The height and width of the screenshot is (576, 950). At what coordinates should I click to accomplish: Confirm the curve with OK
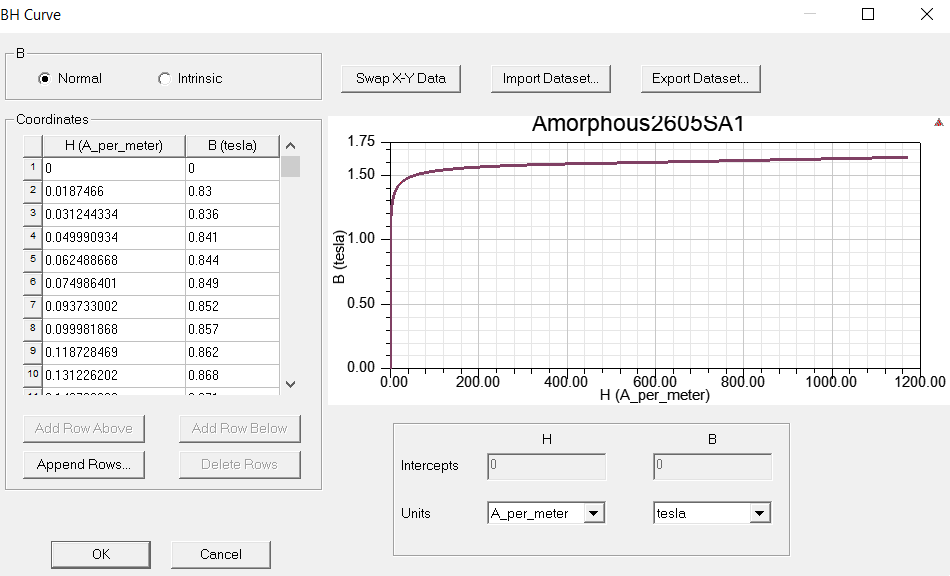point(100,554)
